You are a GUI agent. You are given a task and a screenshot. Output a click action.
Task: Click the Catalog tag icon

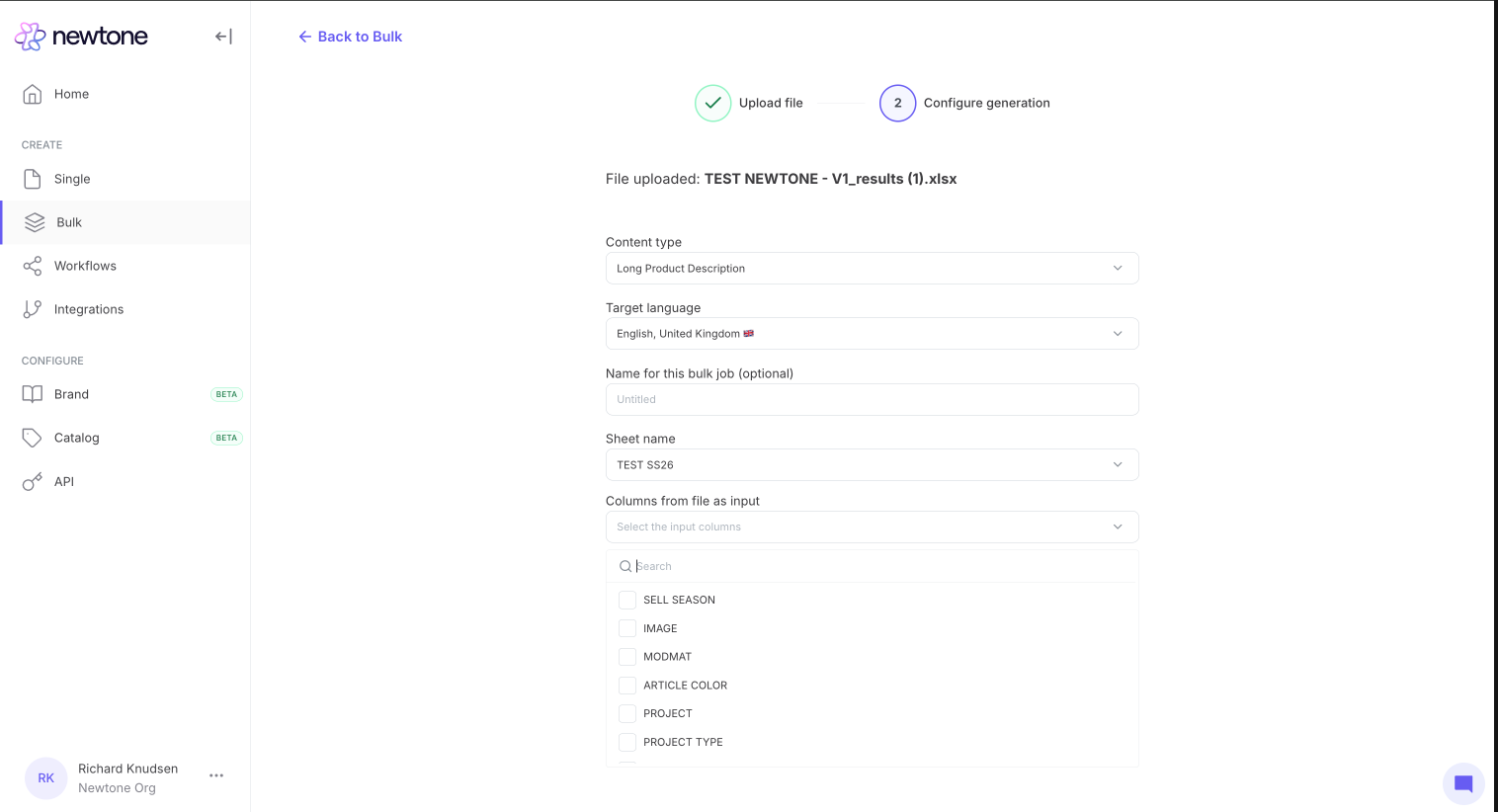[33, 438]
